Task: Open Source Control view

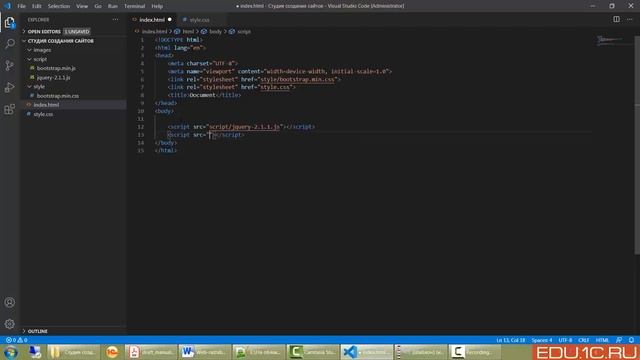Action: [9, 65]
